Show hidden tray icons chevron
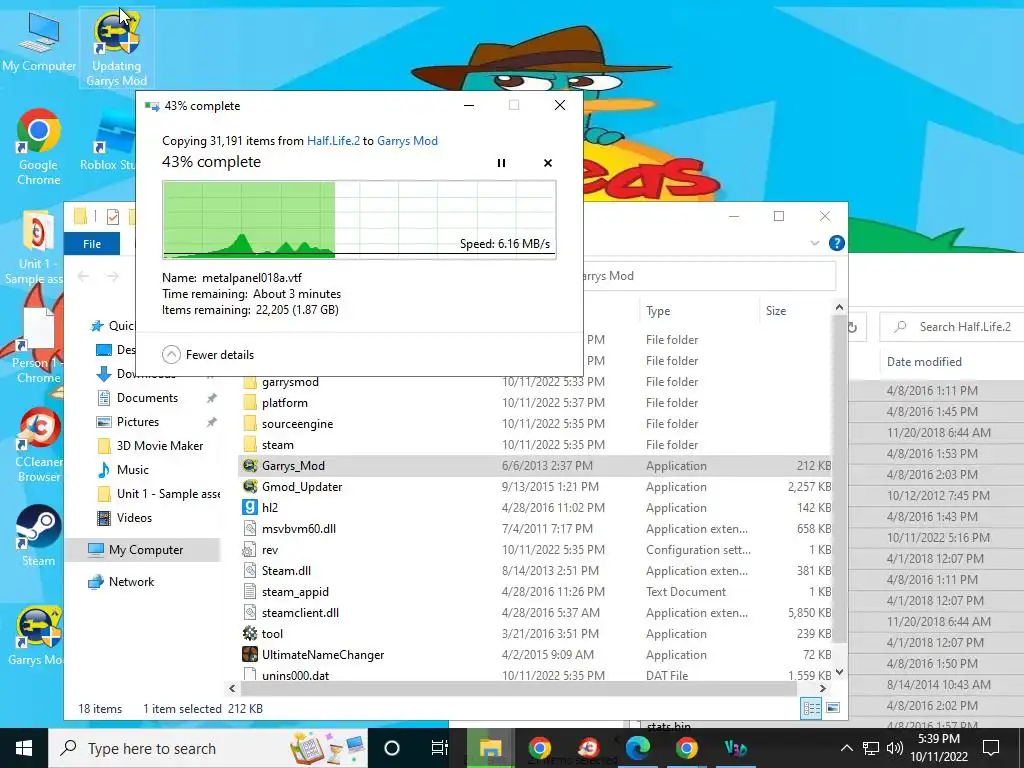Viewport: 1024px width, 768px height. pyautogui.click(x=846, y=748)
